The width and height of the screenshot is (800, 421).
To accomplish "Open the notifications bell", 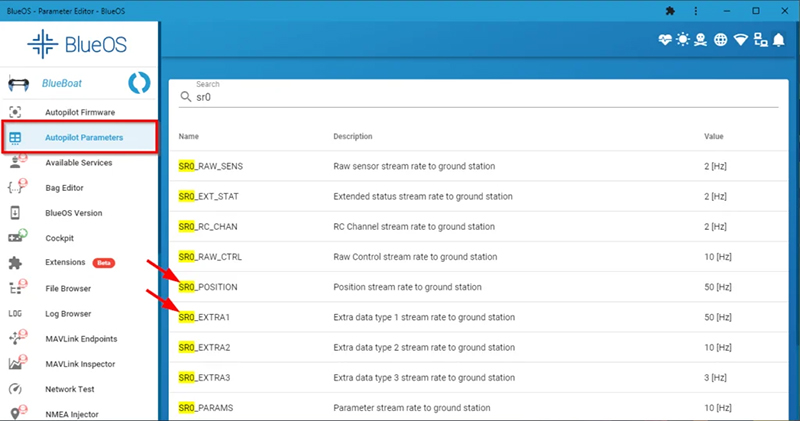I will click(x=776, y=41).
